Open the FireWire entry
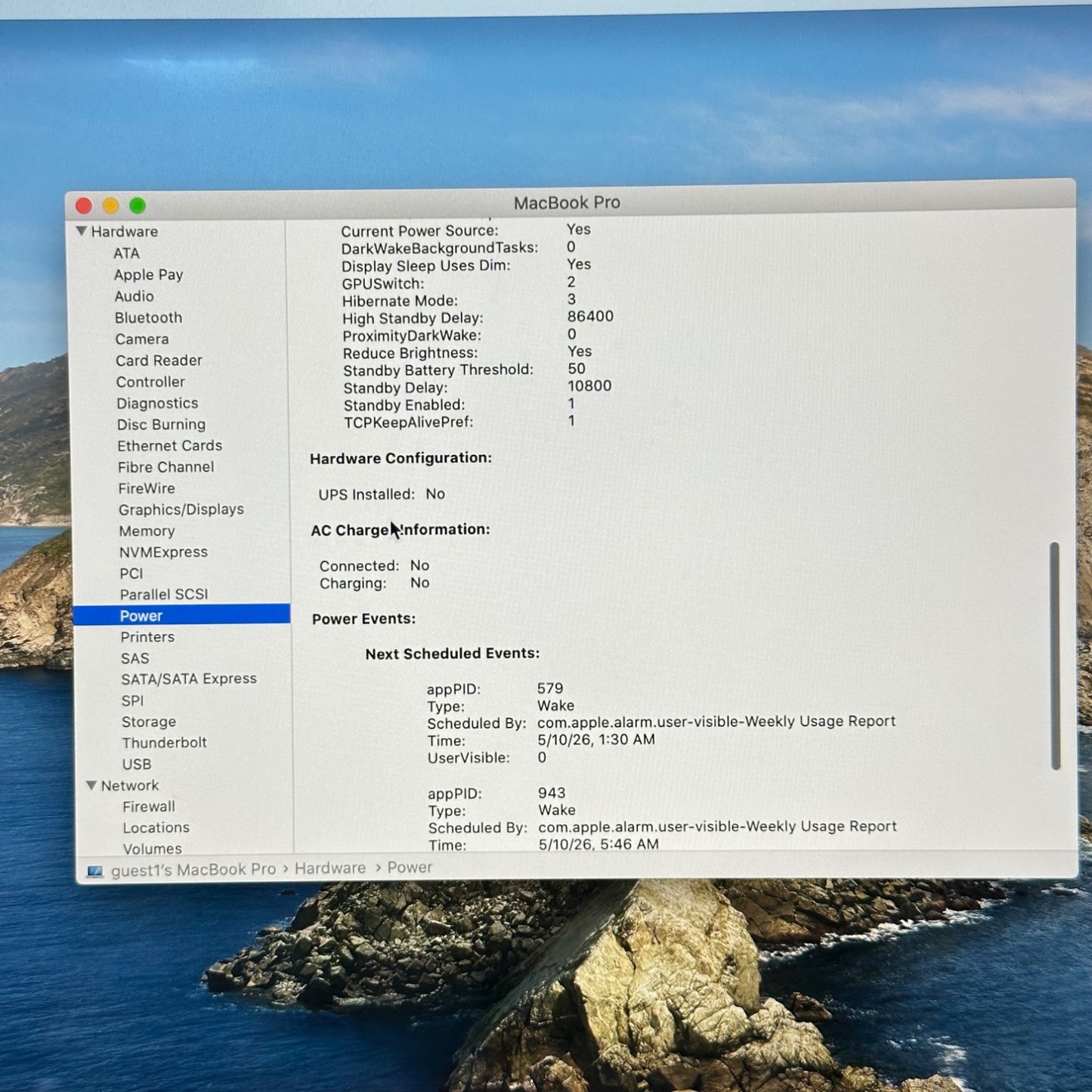Viewport: 1092px width, 1092px height. [146, 488]
